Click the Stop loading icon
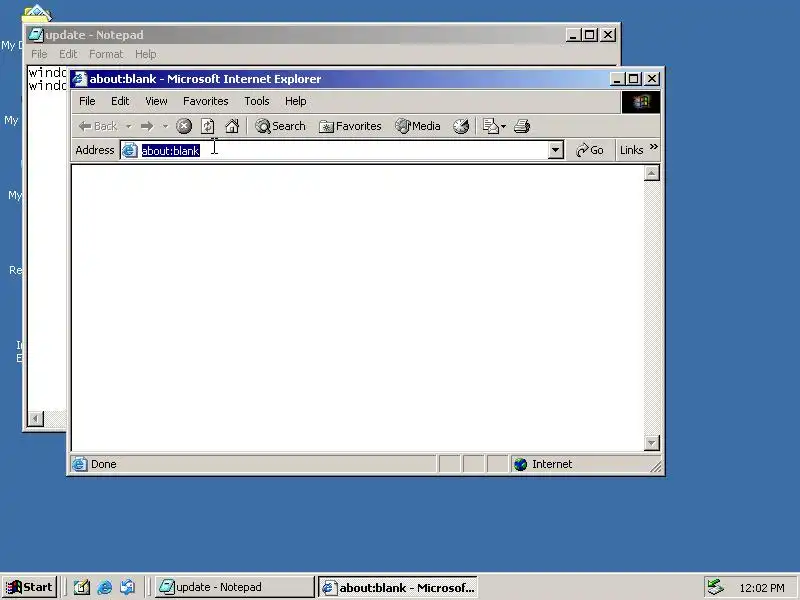Screen dimensions: 800x600 tap(184, 126)
